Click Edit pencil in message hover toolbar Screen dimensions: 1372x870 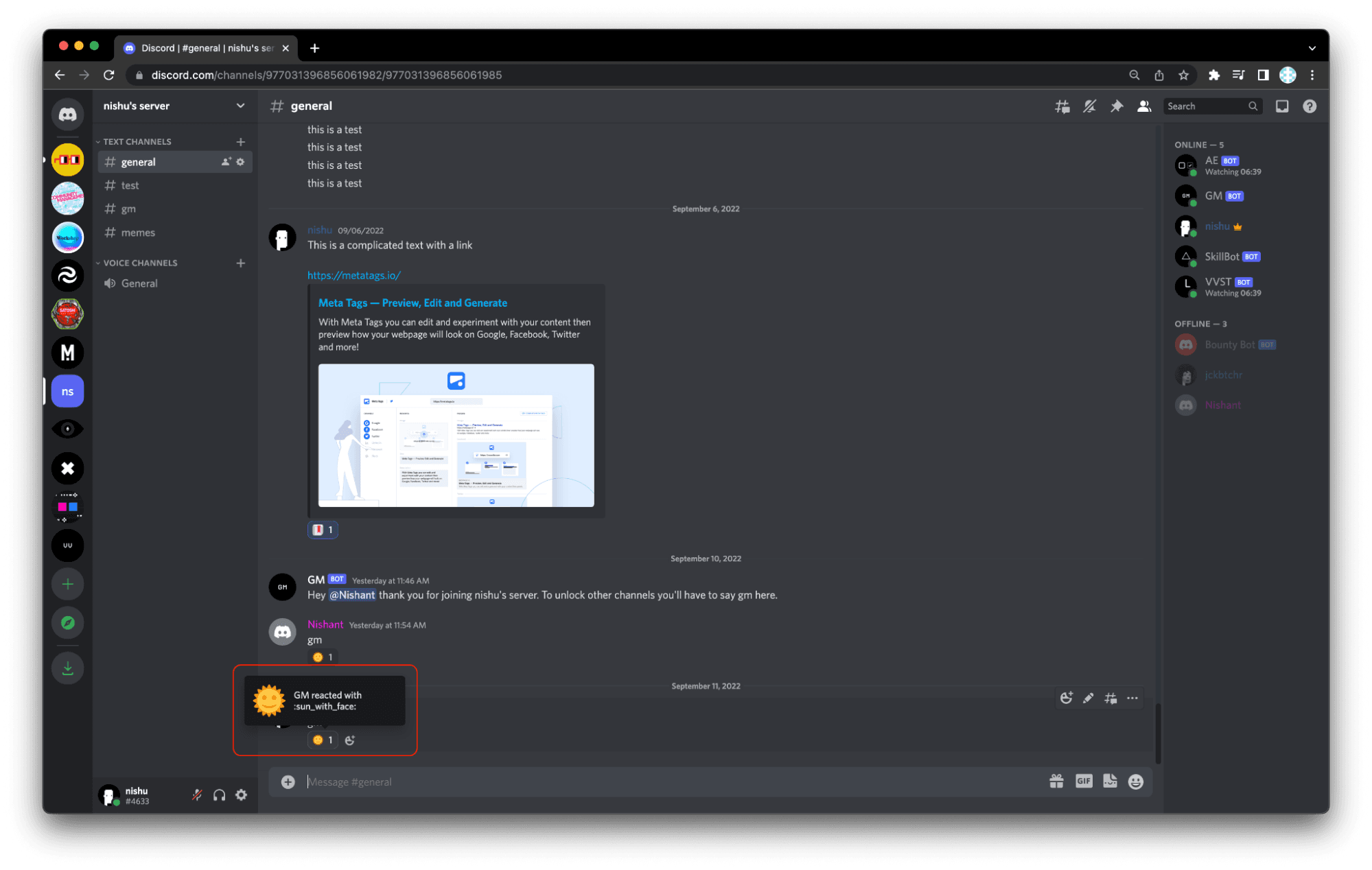point(1088,698)
